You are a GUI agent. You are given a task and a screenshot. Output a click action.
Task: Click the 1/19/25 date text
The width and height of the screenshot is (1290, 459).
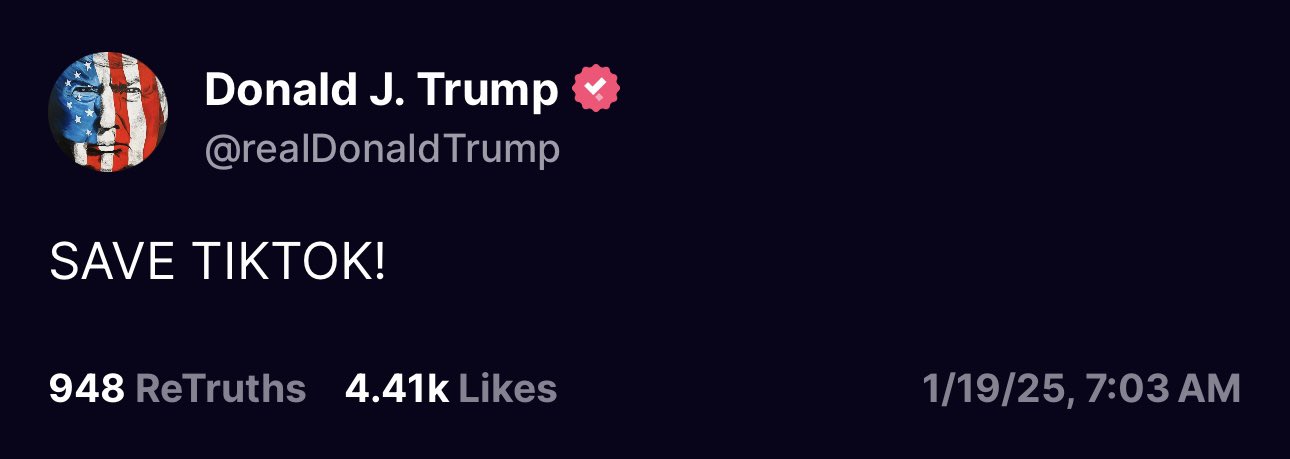pos(995,389)
